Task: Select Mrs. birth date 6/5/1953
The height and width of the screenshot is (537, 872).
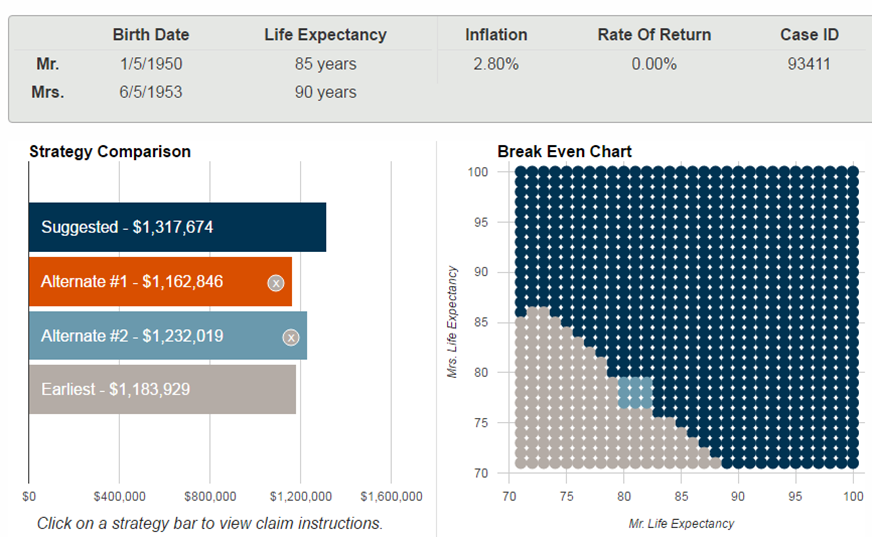Action: (151, 92)
